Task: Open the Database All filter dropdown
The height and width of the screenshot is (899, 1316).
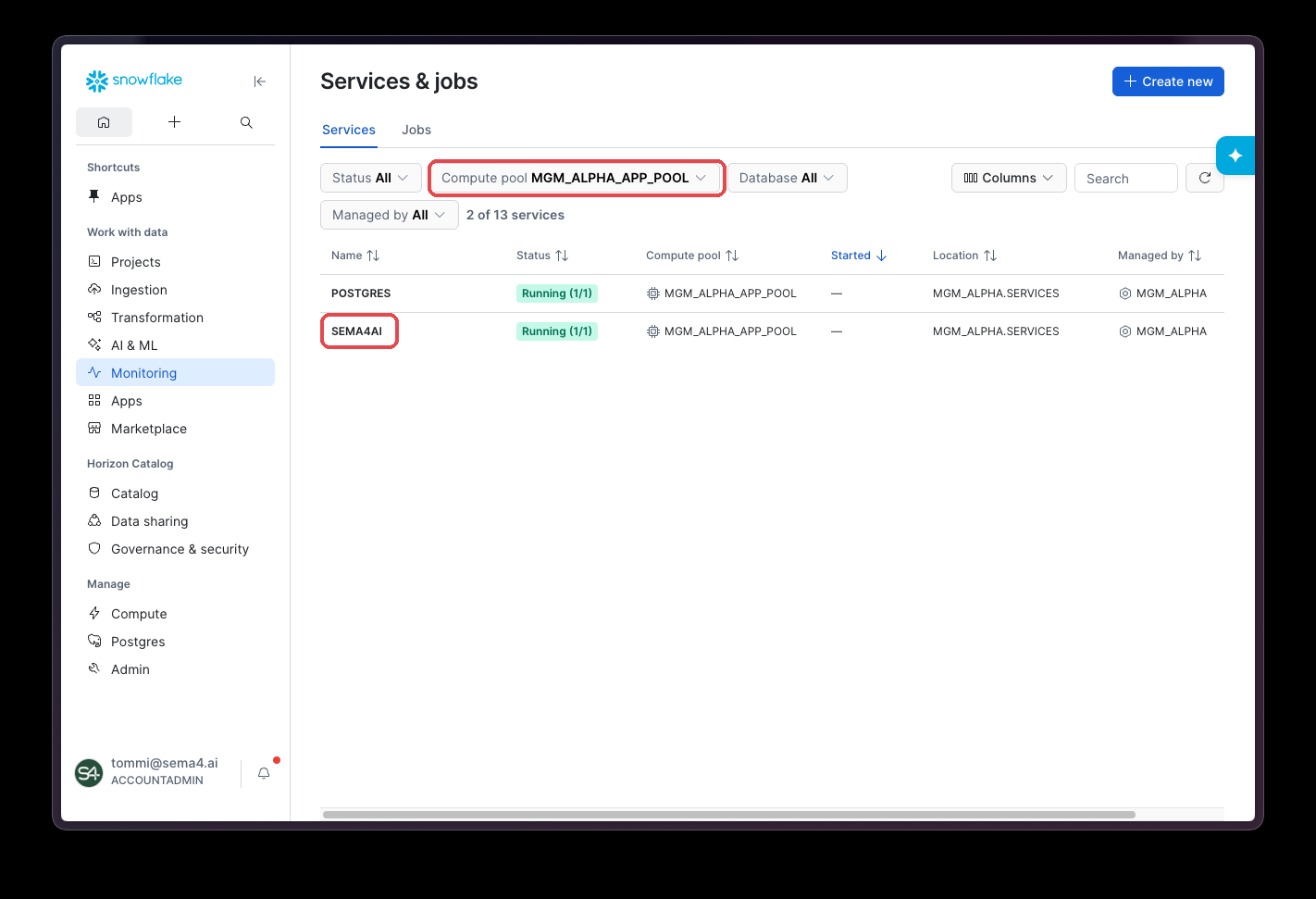Action: [x=788, y=178]
